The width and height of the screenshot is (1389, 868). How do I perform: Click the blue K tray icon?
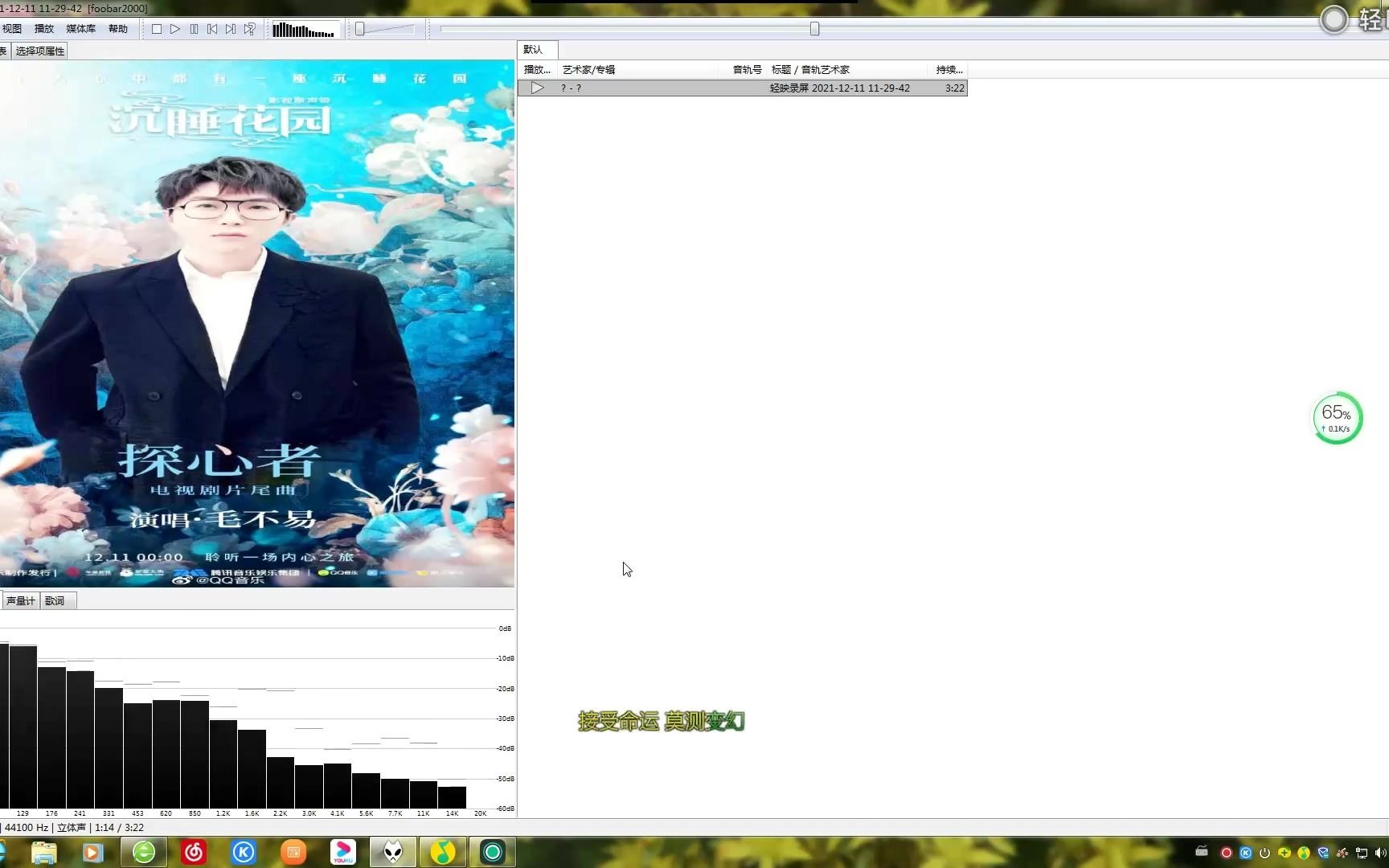click(1246, 853)
